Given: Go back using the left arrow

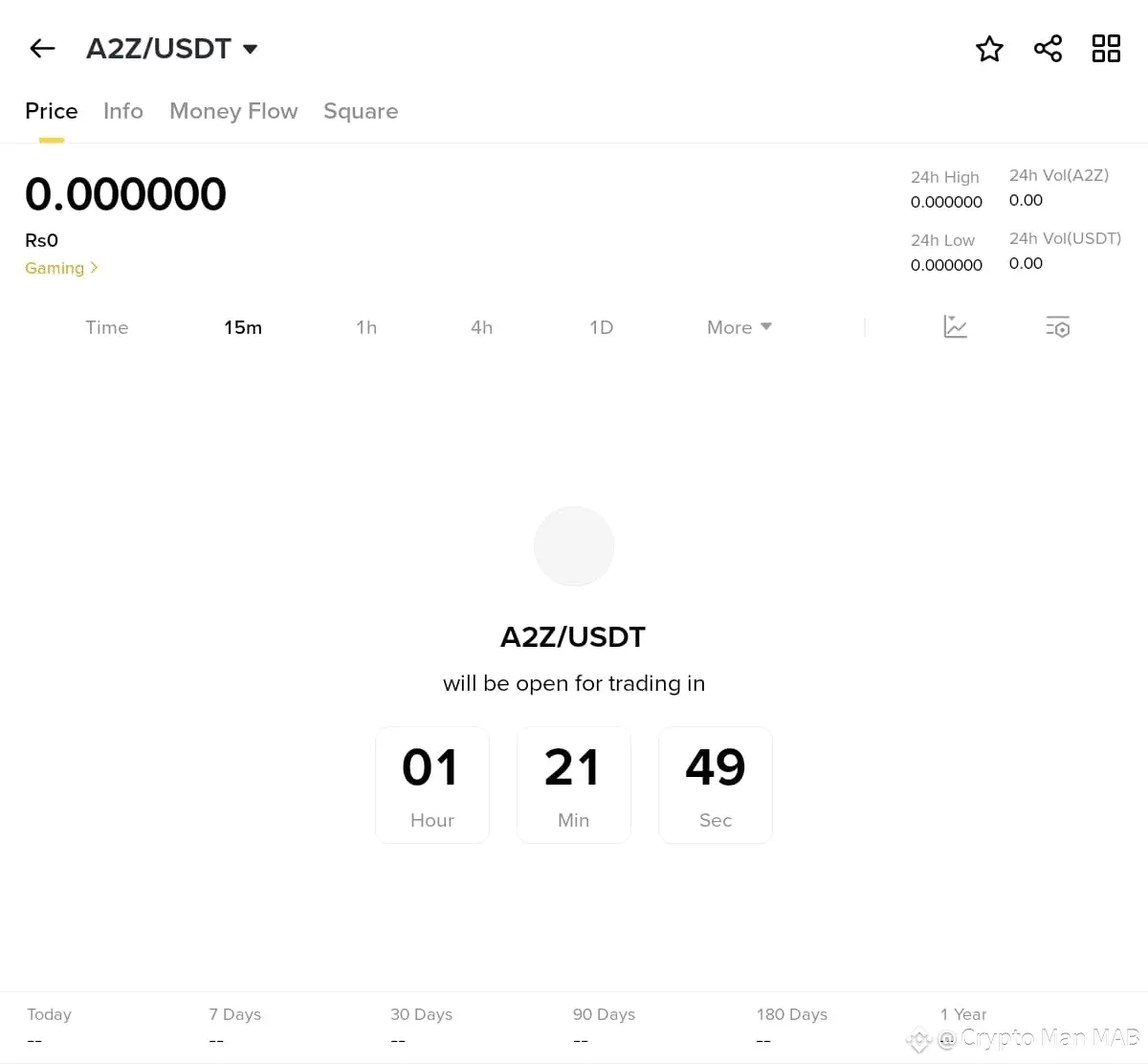Looking at the screenshot, I should [x=42, y=48].
